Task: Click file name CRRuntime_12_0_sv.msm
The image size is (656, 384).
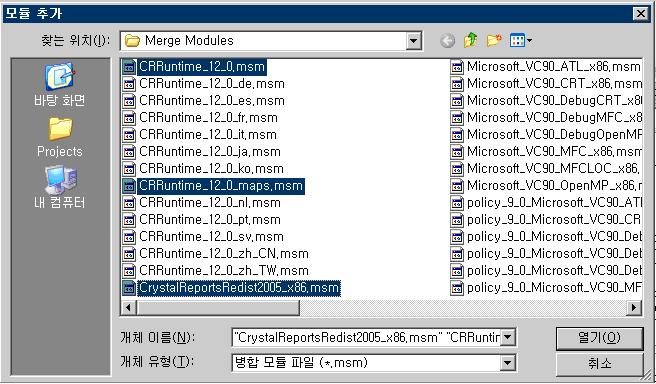Action: click(x=211, y=237)
